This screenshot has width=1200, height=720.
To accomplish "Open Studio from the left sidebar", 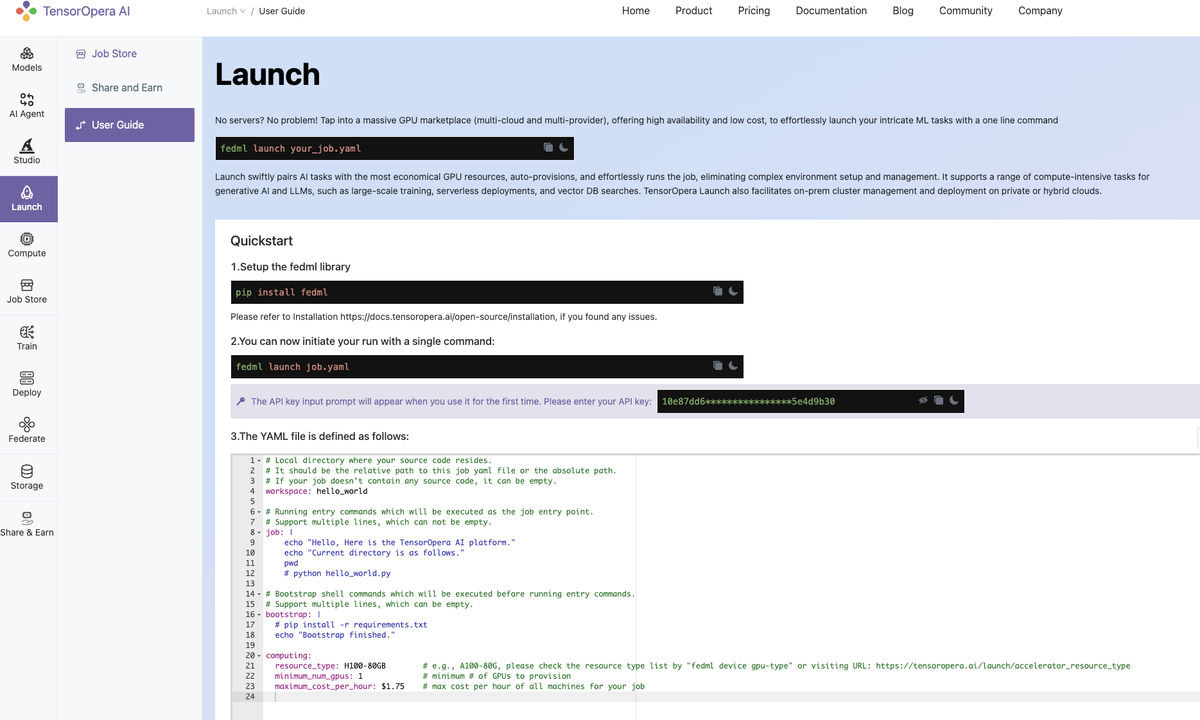I will click(x=26, y=150).
